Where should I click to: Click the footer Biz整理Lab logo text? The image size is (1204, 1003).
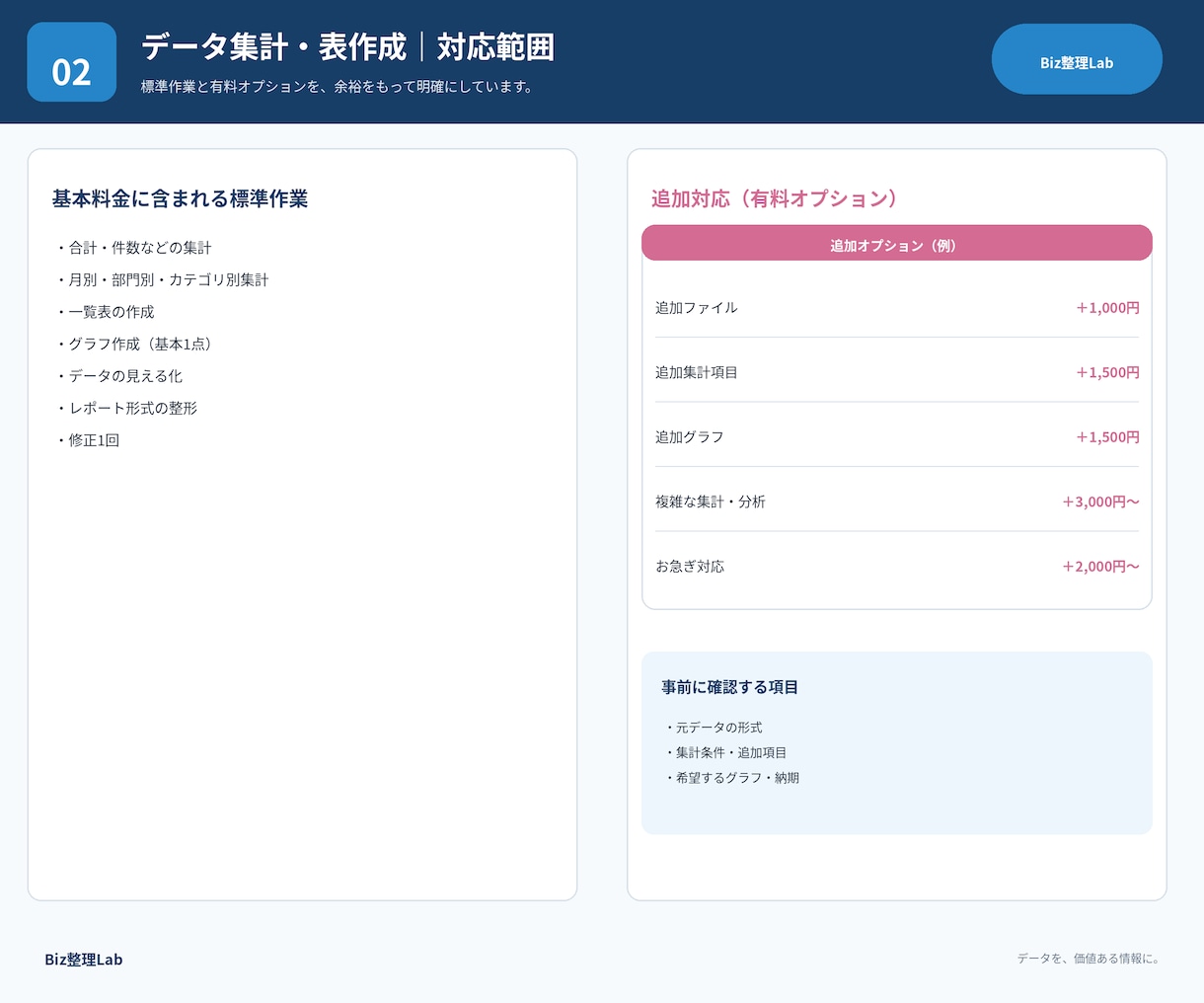[x=84, y=960]
